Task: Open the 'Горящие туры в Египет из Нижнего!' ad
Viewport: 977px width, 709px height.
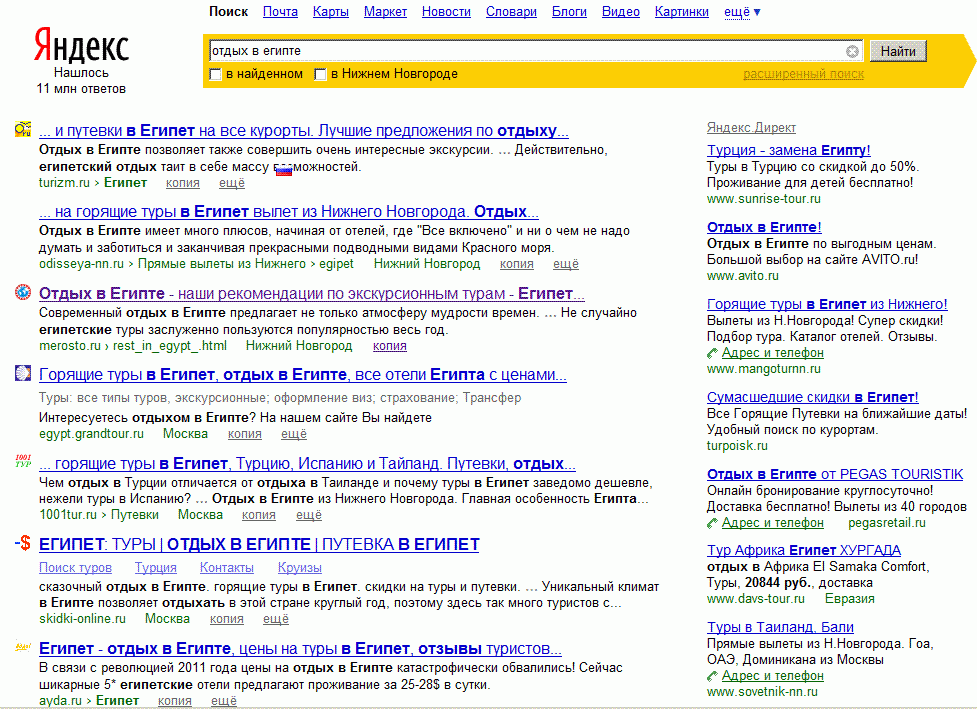Action: pos(827,305)
